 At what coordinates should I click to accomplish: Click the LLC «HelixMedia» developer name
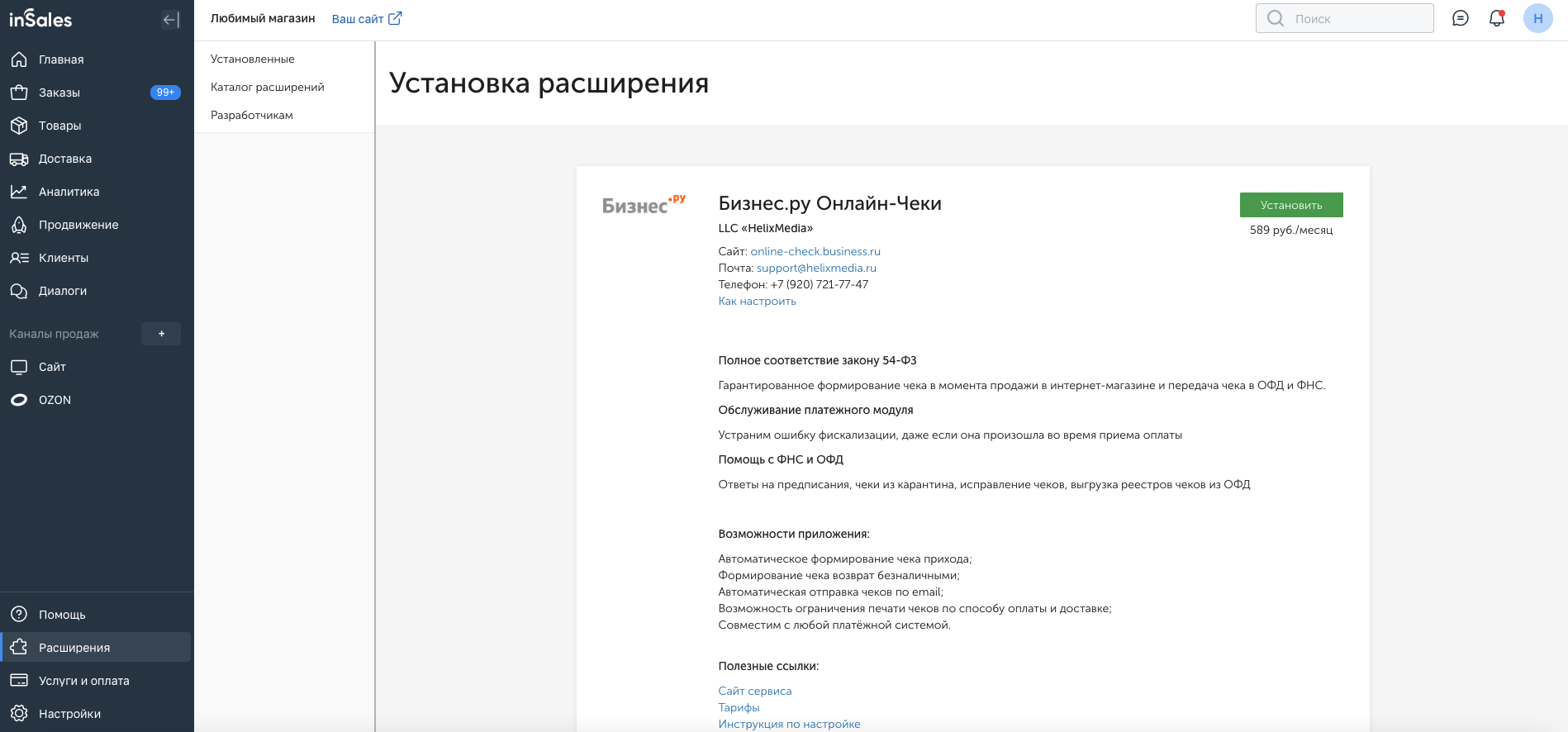(x=766, y=228)
